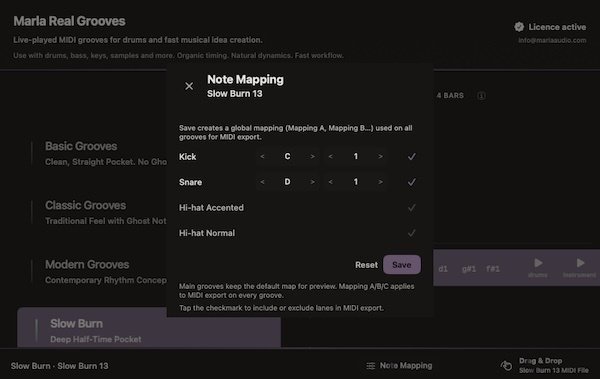Click the Hi-hat Accented label

(211, 207)
